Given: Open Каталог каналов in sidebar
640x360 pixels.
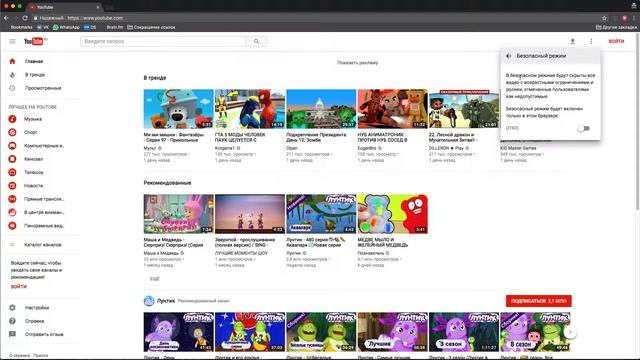Looking at the screenshot, I should pyautogui.click(x=42, y=245).
